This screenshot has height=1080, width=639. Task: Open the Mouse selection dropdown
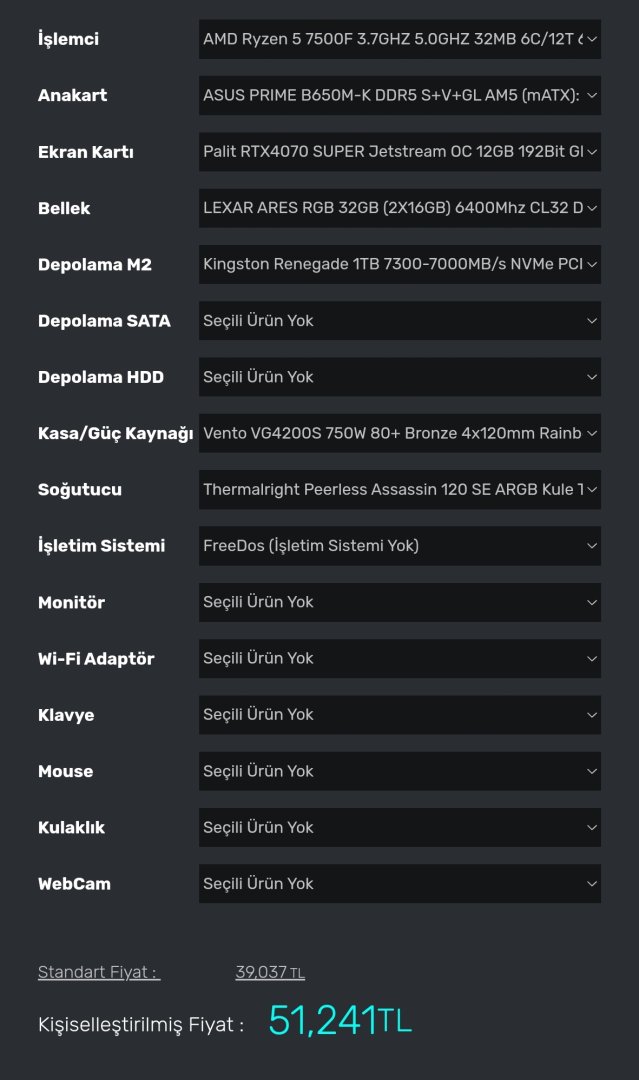pyautogui.click(x=400, y=771)
